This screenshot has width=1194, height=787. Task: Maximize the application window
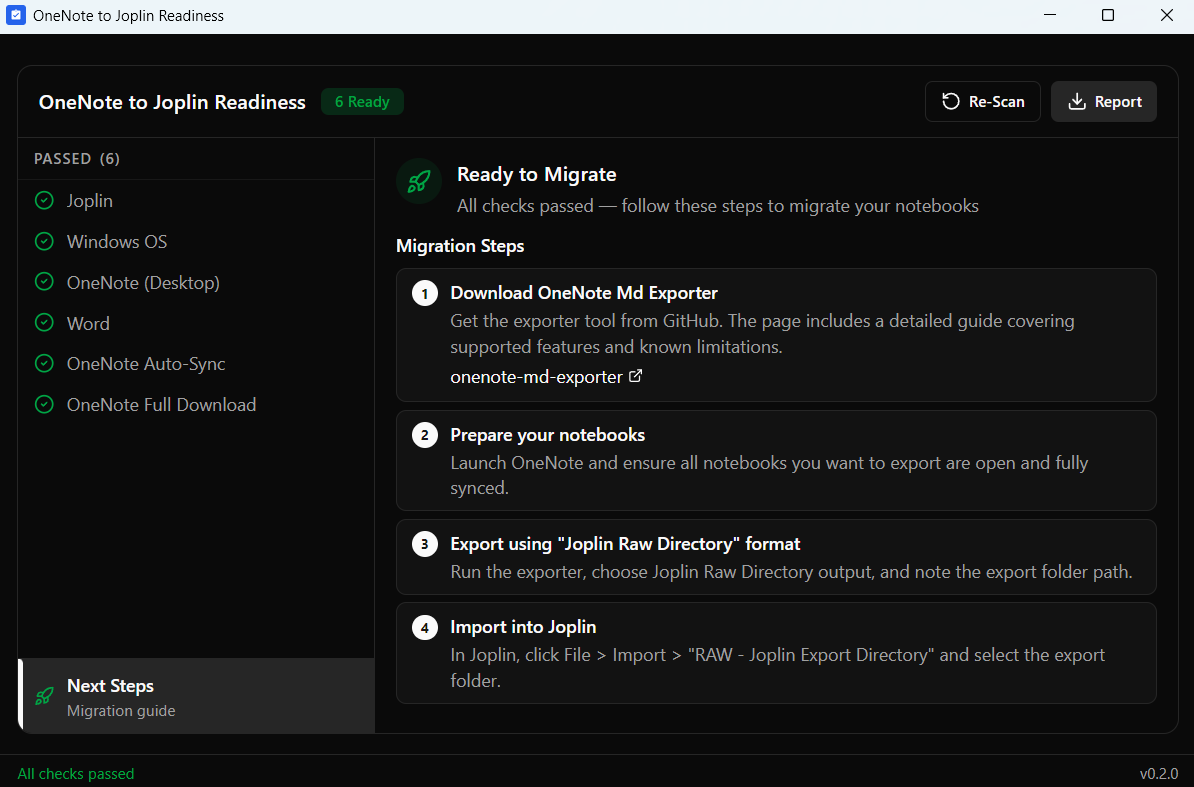[x=1108, y=16]
